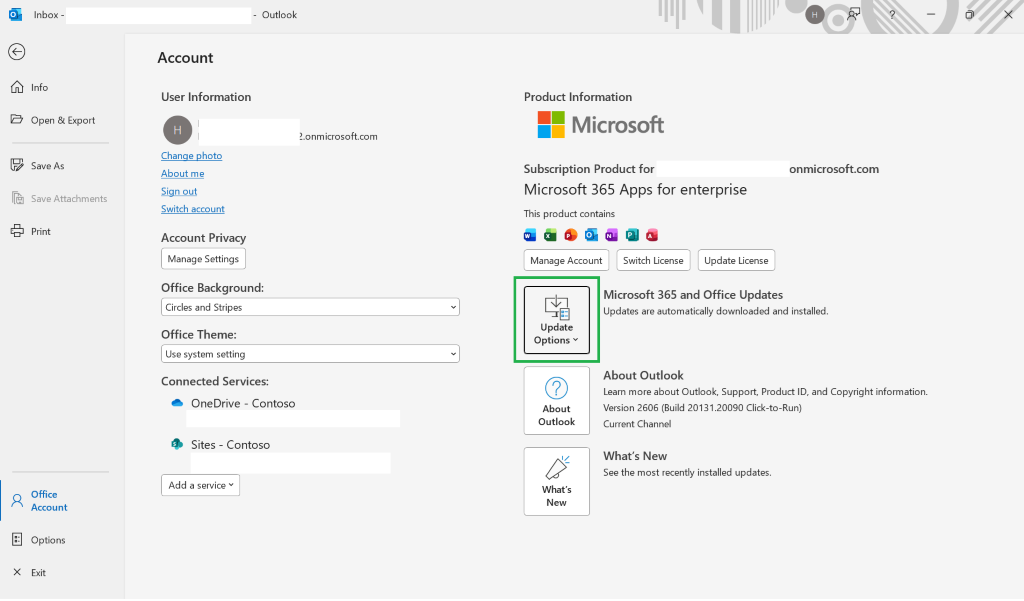The image size is (1024, 601).
Task: Minimize the Outlook window
Action: point(931,14)
